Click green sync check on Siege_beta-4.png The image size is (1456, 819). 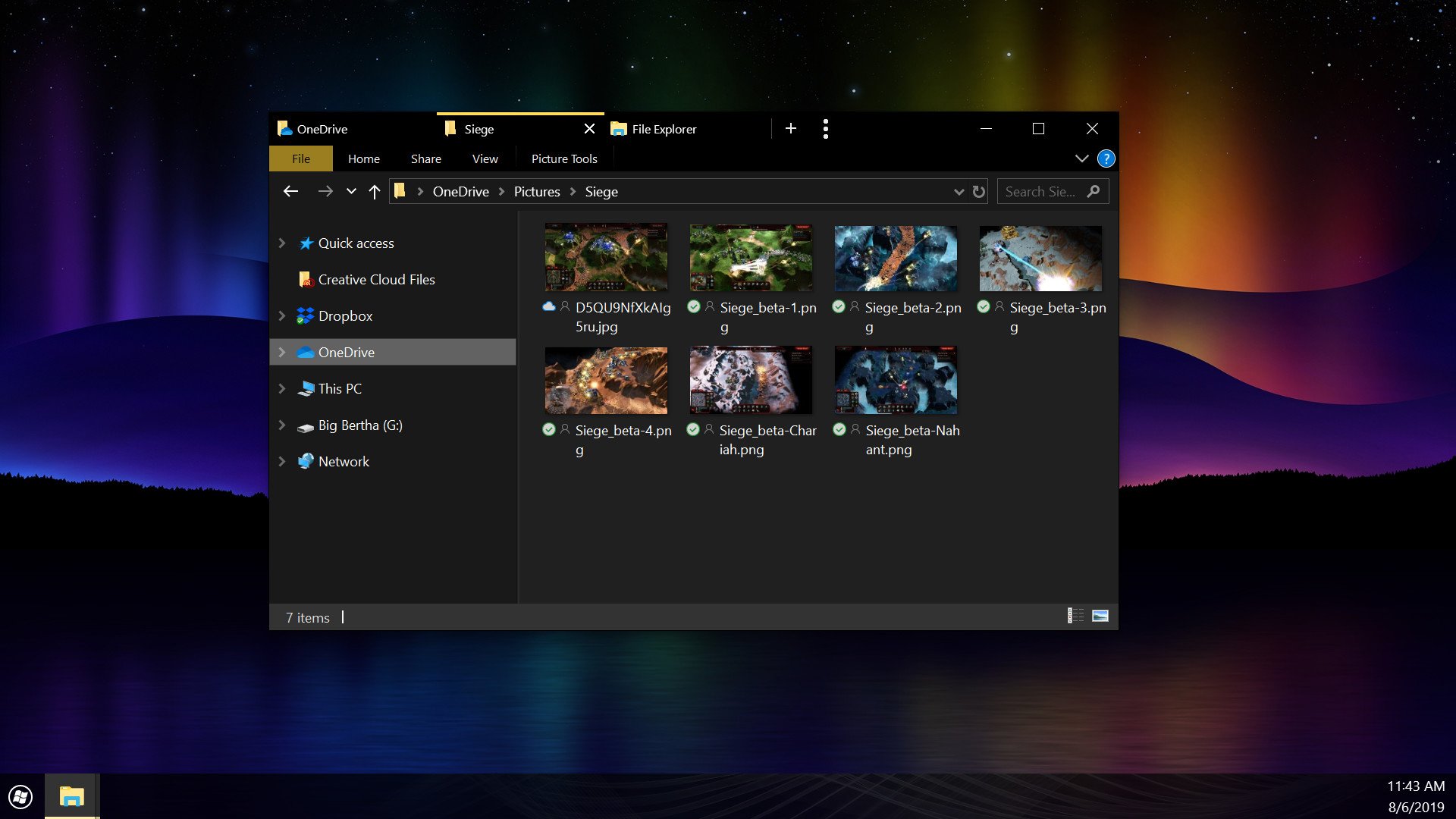tap(549, 429)
